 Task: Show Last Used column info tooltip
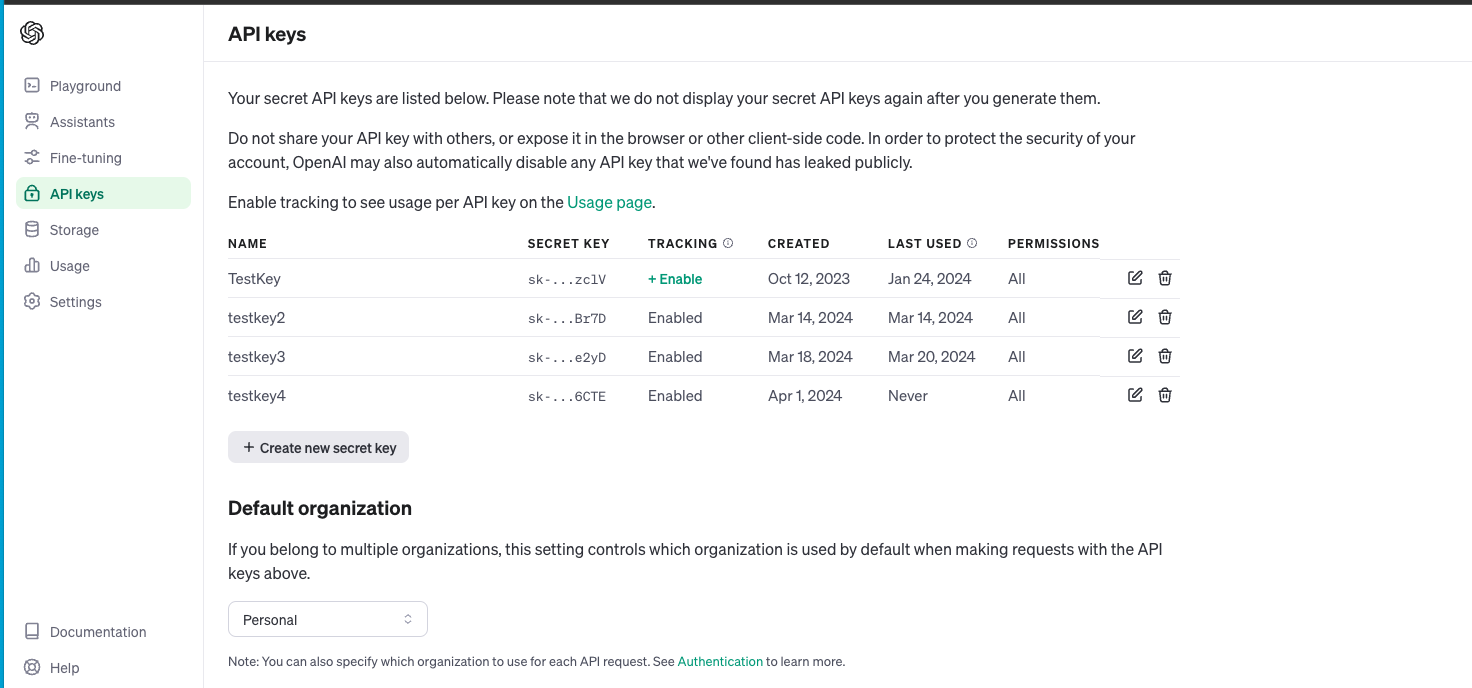pyautogui.click(x=972, y=243)
